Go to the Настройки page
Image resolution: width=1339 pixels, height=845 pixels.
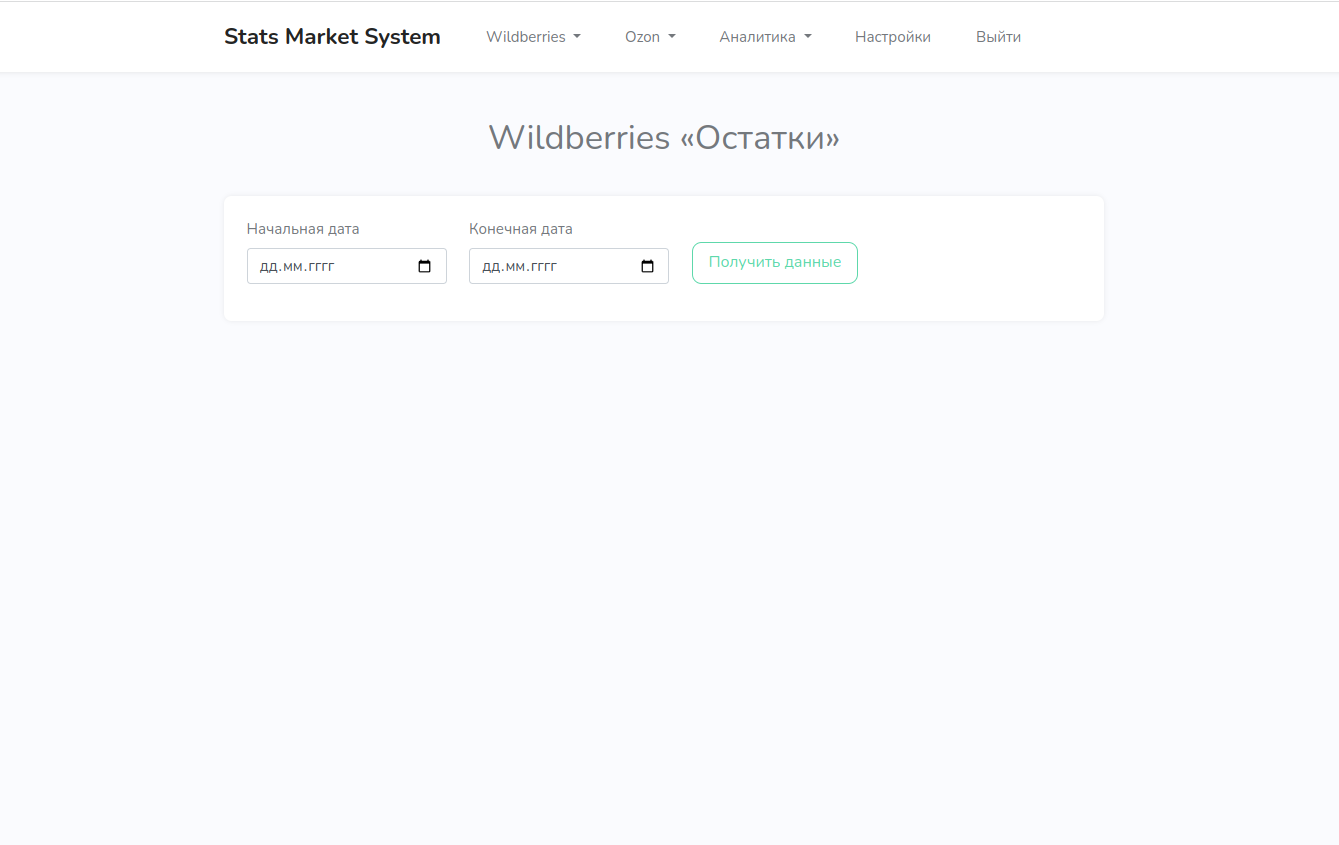pos(892,37)
